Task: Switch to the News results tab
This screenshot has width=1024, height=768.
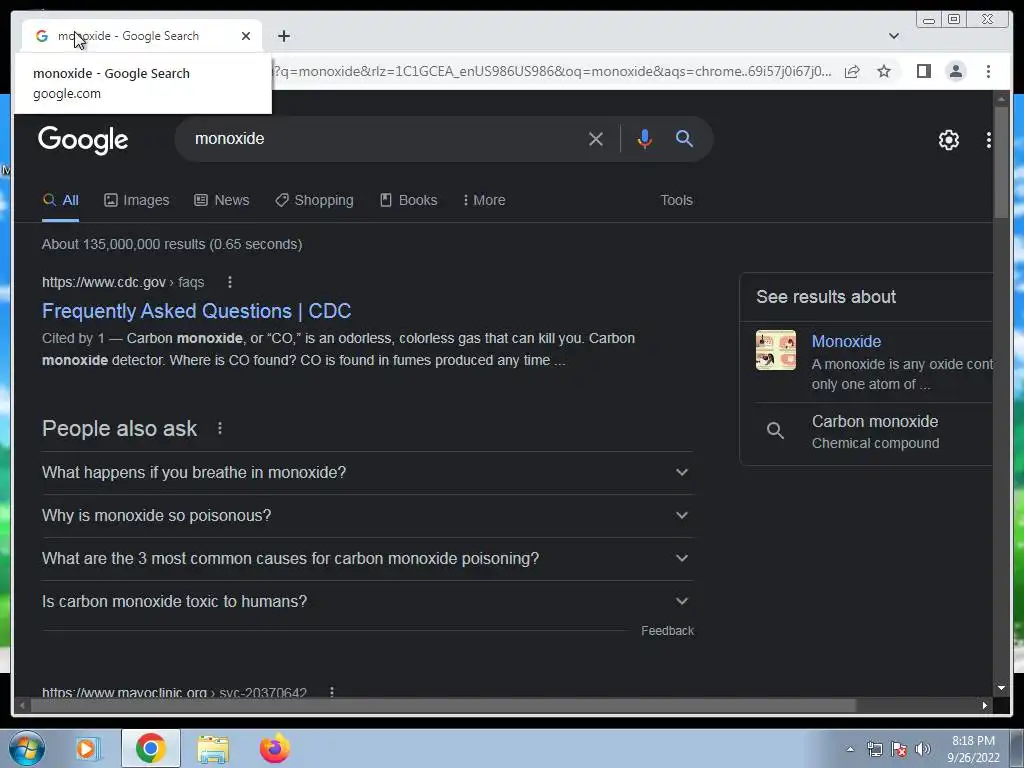Action: [x=221, y=200]
